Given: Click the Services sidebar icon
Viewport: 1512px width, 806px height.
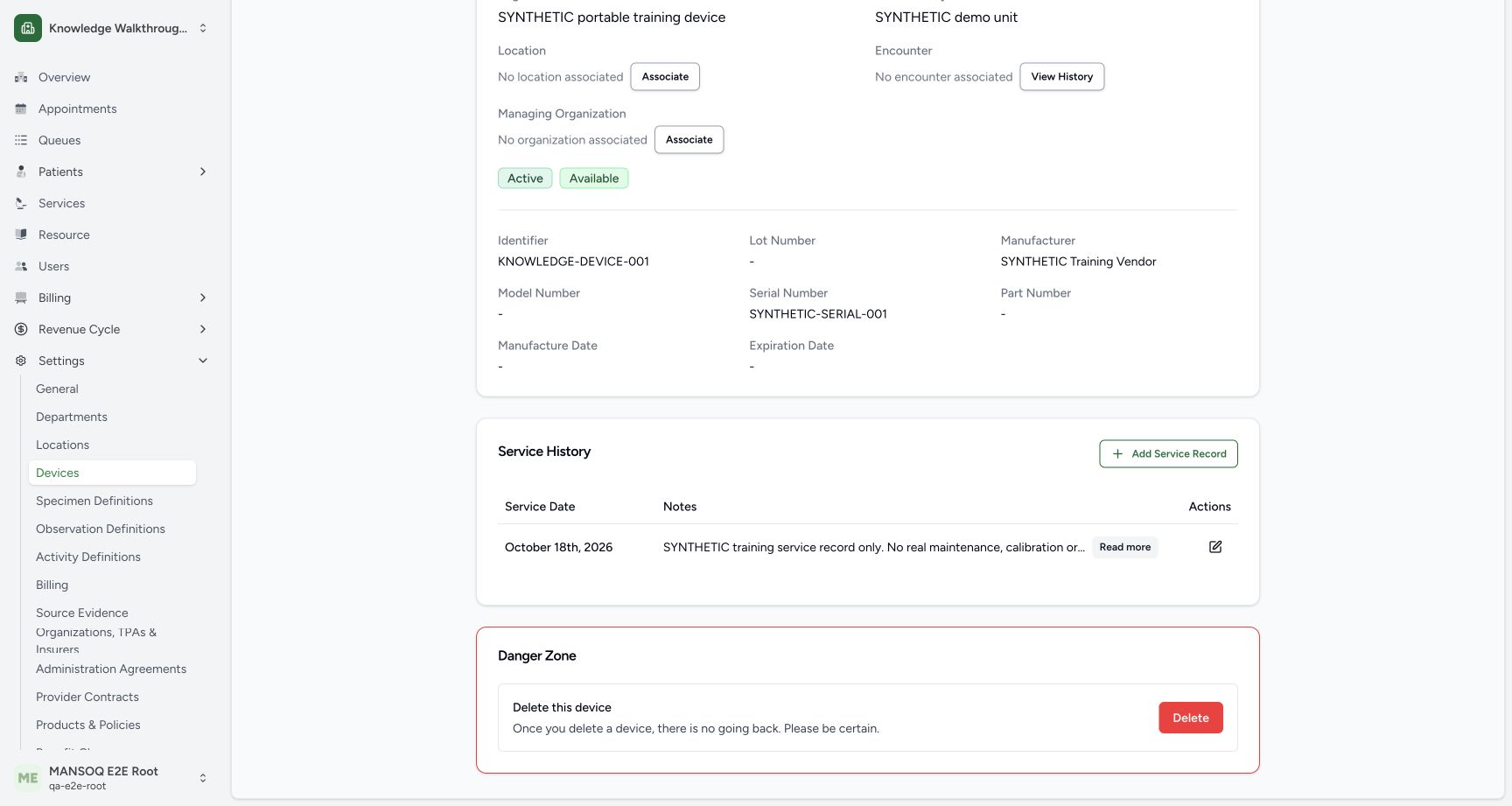Looking at the screenshot, I should click(x=21, y=203).
